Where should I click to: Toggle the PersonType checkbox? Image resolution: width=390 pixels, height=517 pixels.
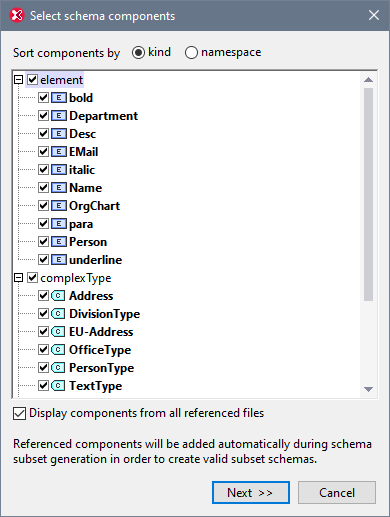(x=43, y=368)
